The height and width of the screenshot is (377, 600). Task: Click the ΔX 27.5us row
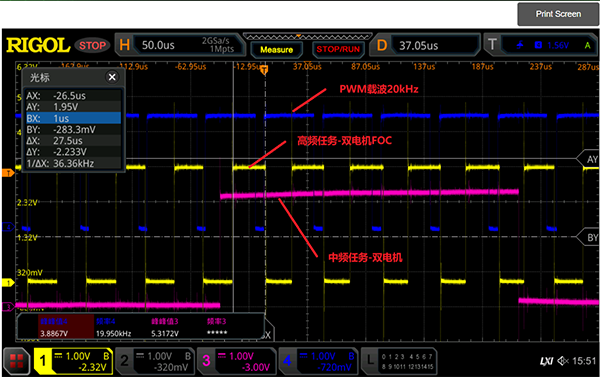(73, 140)
